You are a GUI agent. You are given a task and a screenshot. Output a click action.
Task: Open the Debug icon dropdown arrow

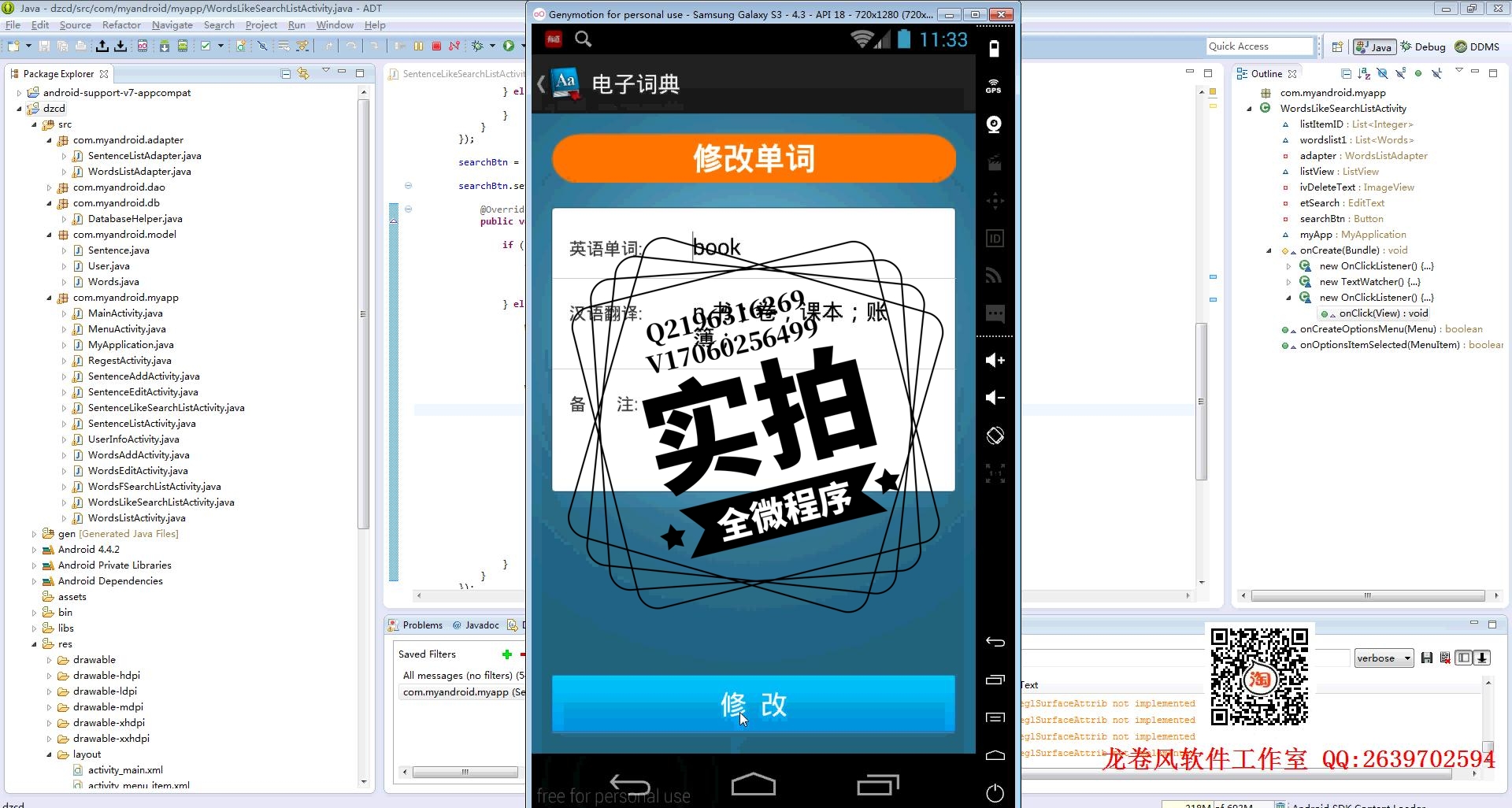click(x=492, y=46)
